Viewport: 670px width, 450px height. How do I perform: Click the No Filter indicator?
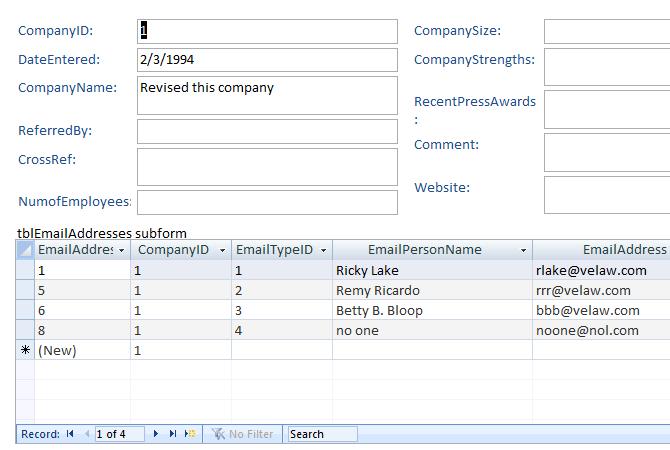(x=242, y=434)
